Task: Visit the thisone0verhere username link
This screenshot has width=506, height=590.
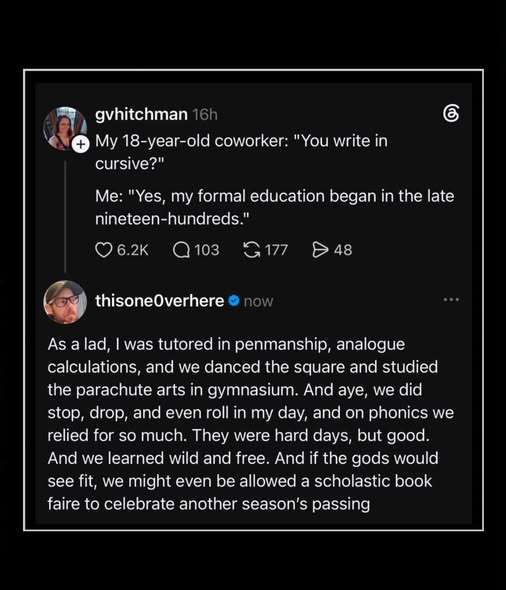Action: point(160,301)
